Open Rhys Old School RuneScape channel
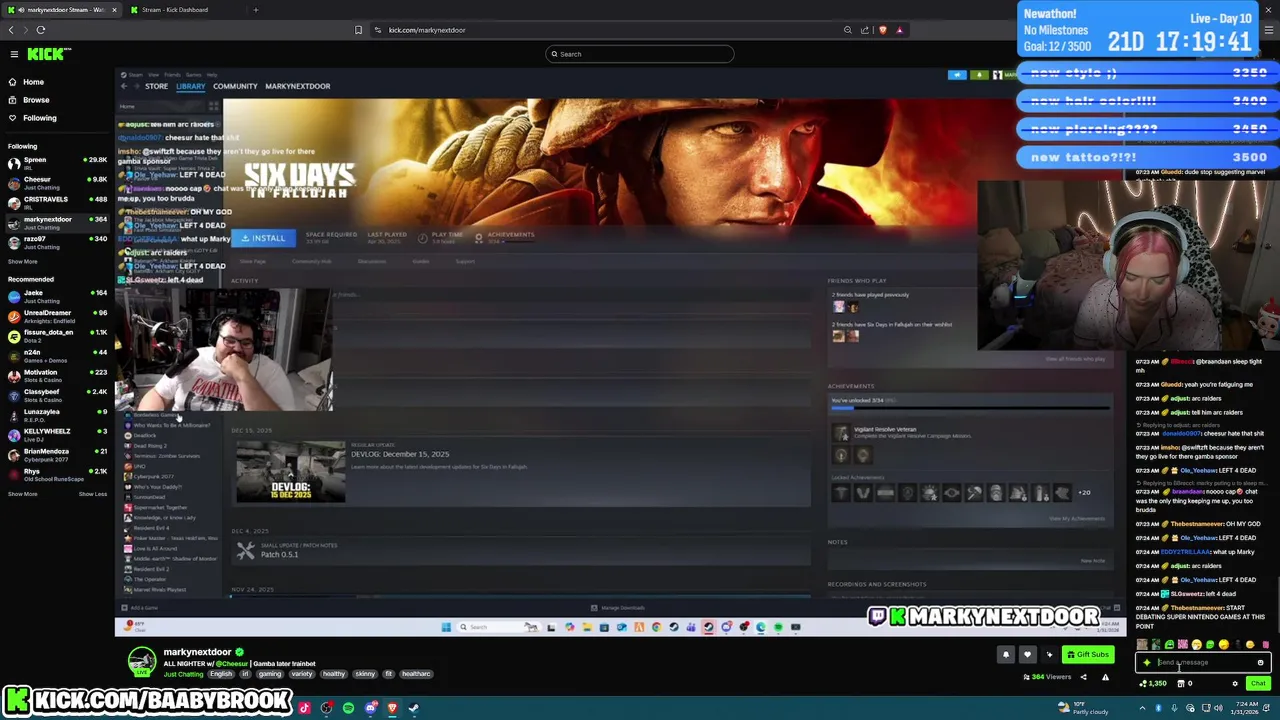The width and height of the screenshot is (1280, 720). [57, 475]
